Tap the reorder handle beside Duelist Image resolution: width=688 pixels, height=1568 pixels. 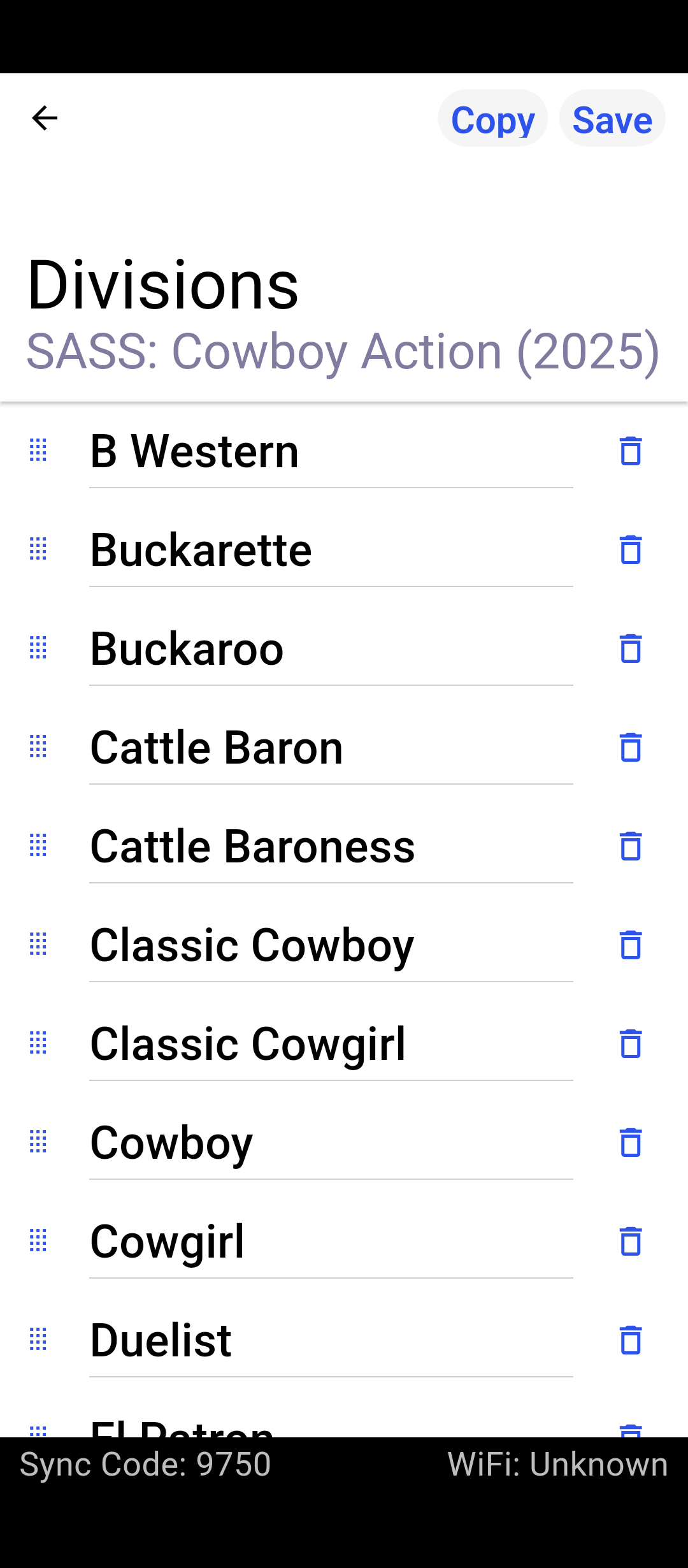[38, 1340]
